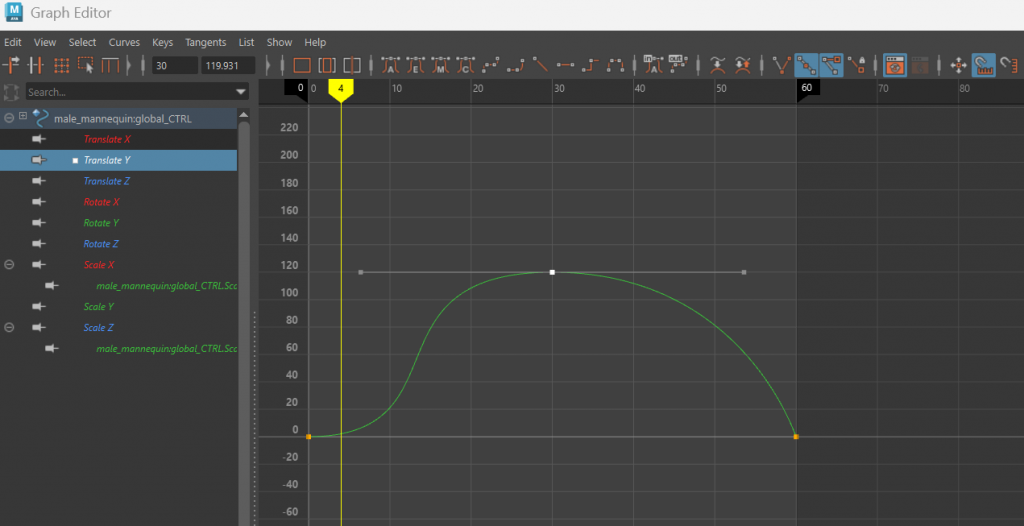Toggle Lock Tangent Length
This screenshot has width=1024, height=526.
[x=856, y=65]
